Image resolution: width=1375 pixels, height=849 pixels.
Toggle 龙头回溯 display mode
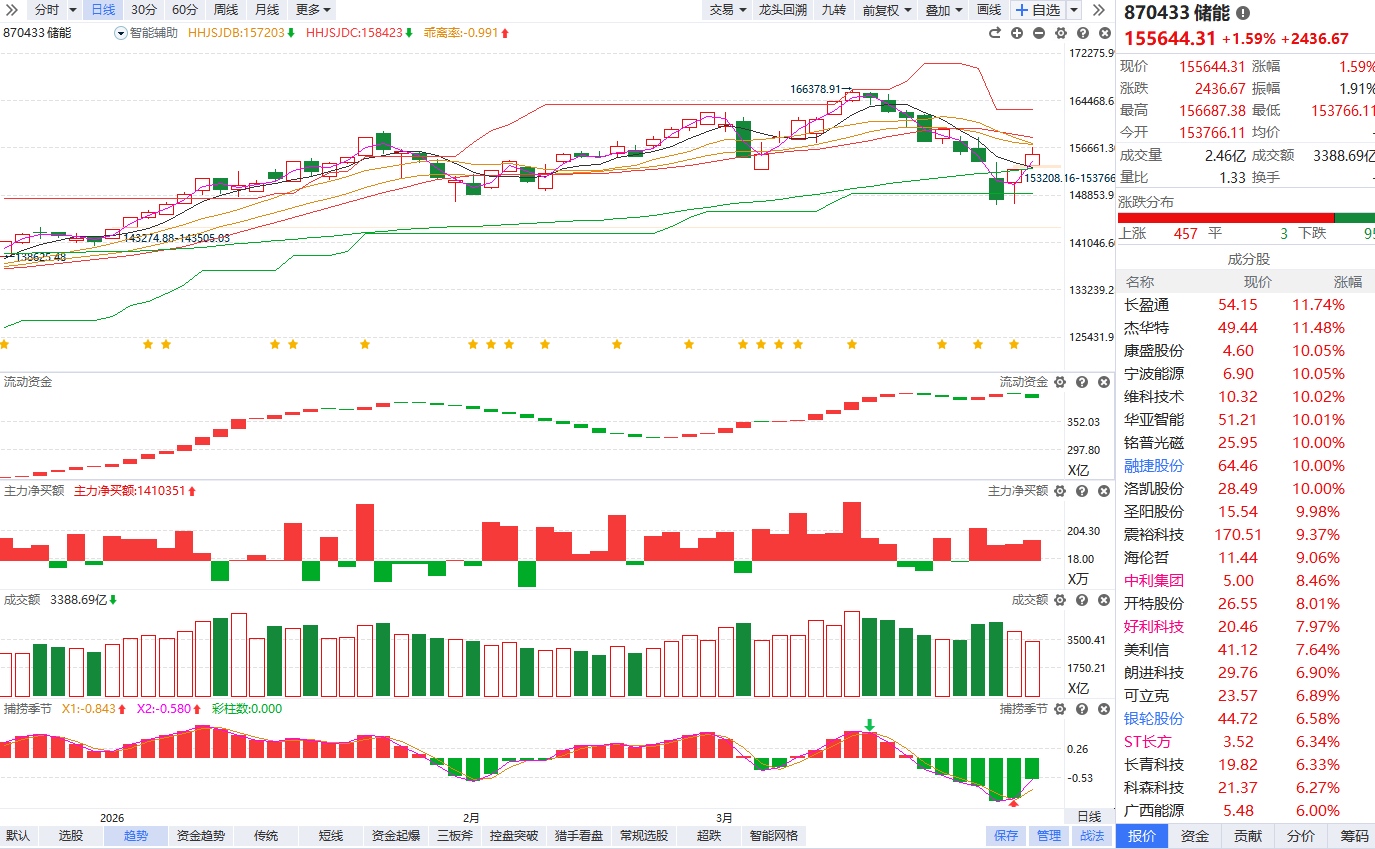coord(782,10)
